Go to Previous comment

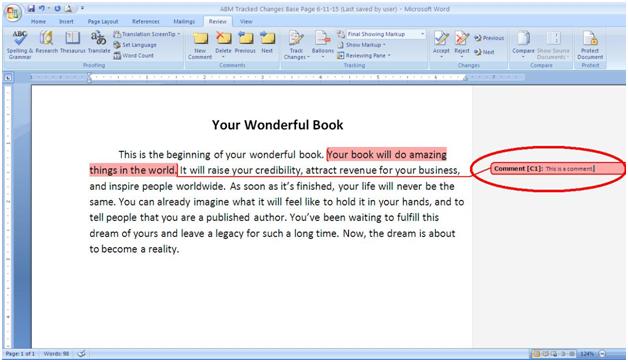[x=245, y=42]
